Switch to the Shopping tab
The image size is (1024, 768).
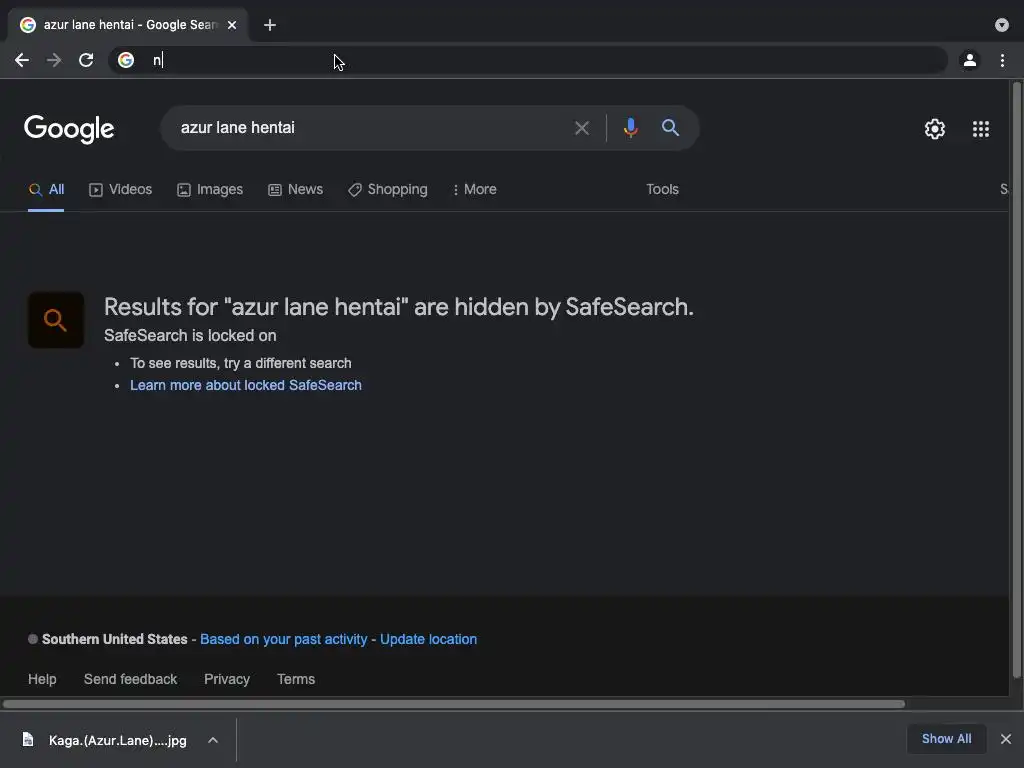tap(387, 189)
